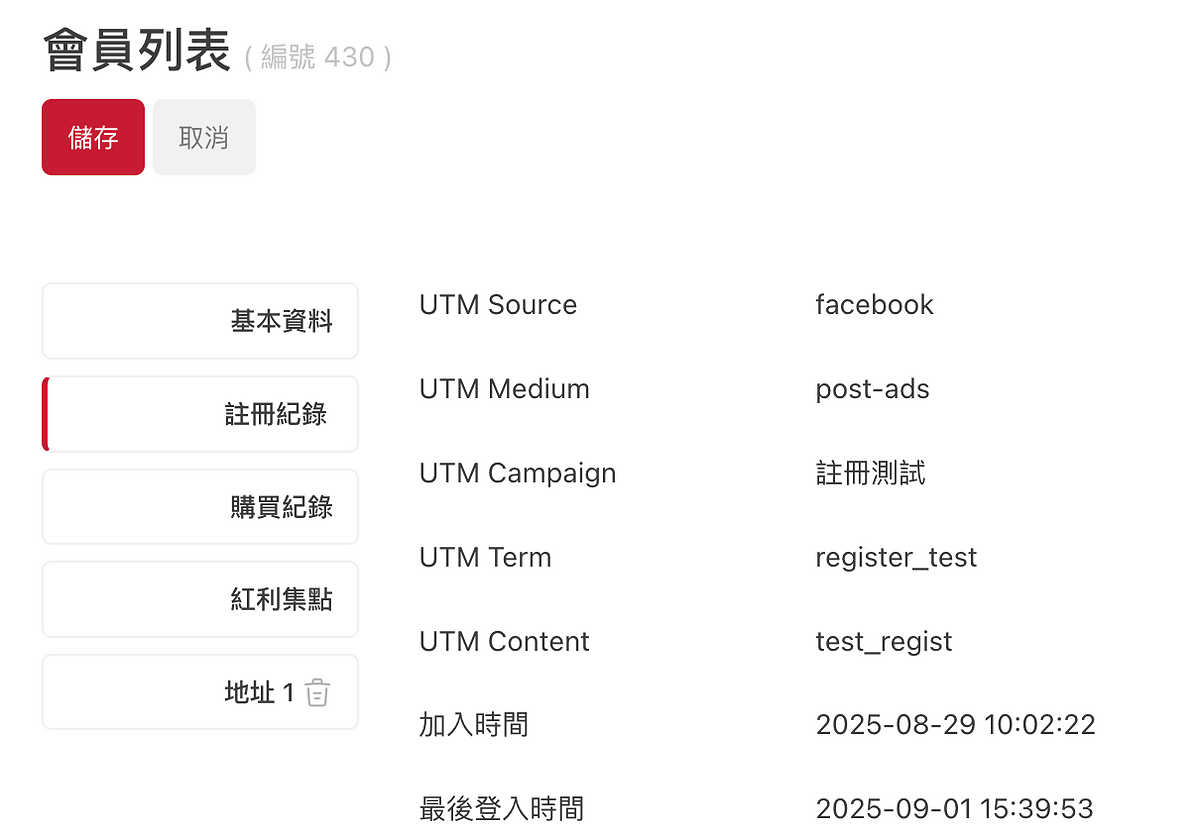Click the 加入時間 value 2025-08-29 10:02:22
This screenshot has width=1200, height=840.
(x=955, y=725)
